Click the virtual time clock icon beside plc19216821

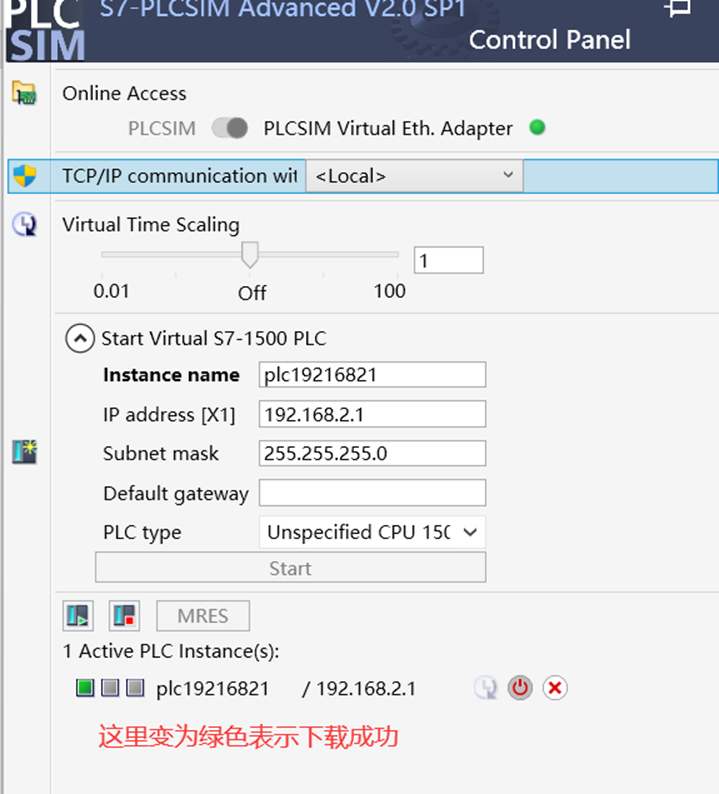tap(486, 688)
